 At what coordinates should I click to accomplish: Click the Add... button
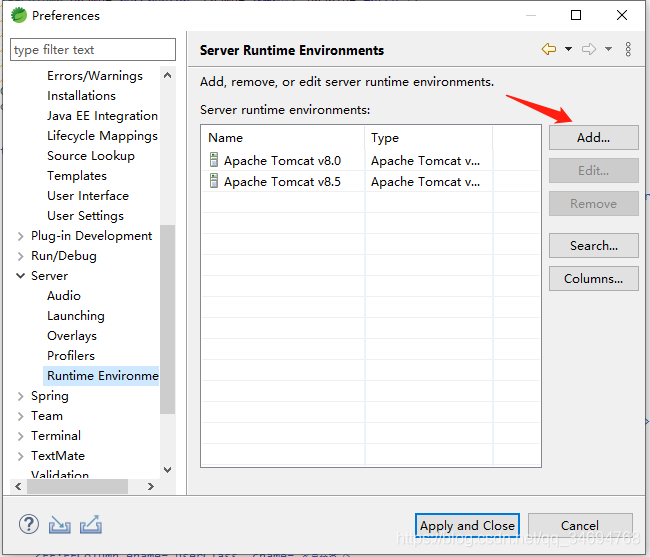click(594, 138)
